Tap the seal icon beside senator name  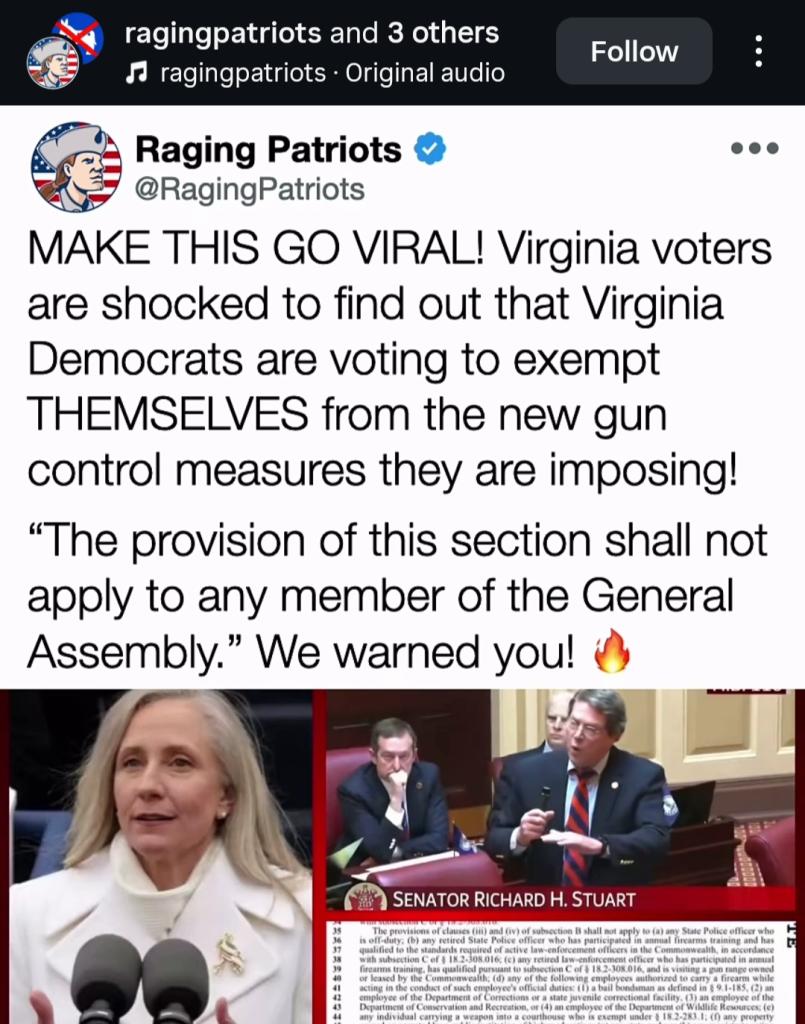[366, 899]
